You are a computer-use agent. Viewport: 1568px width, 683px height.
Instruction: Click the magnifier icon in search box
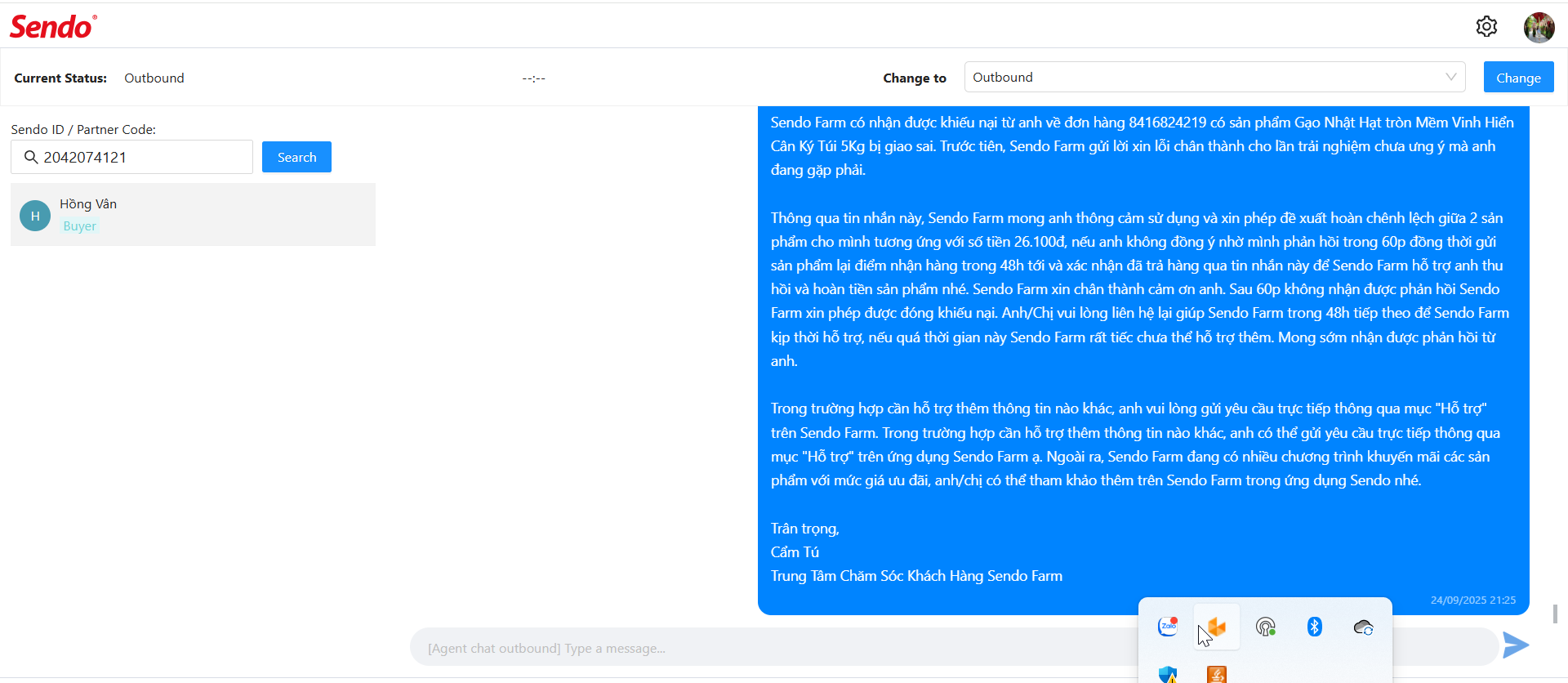coord(31,157)
